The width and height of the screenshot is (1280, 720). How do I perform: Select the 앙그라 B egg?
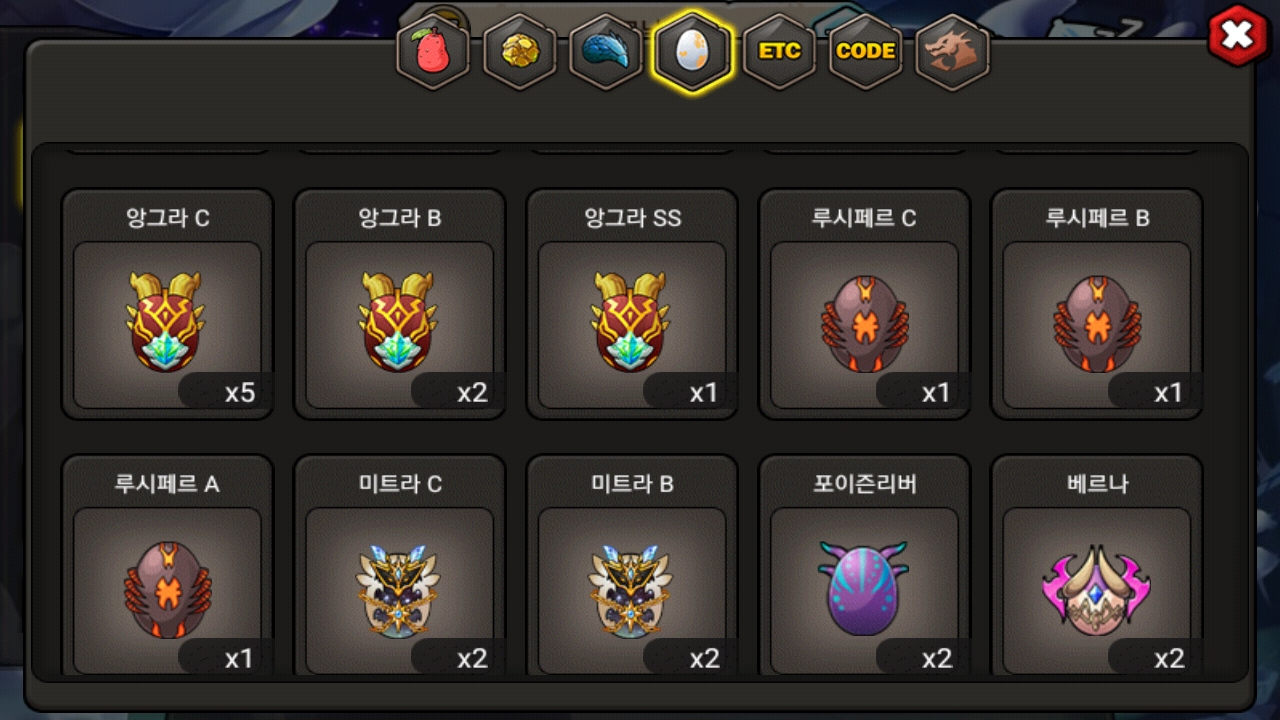tap(399, 304)
